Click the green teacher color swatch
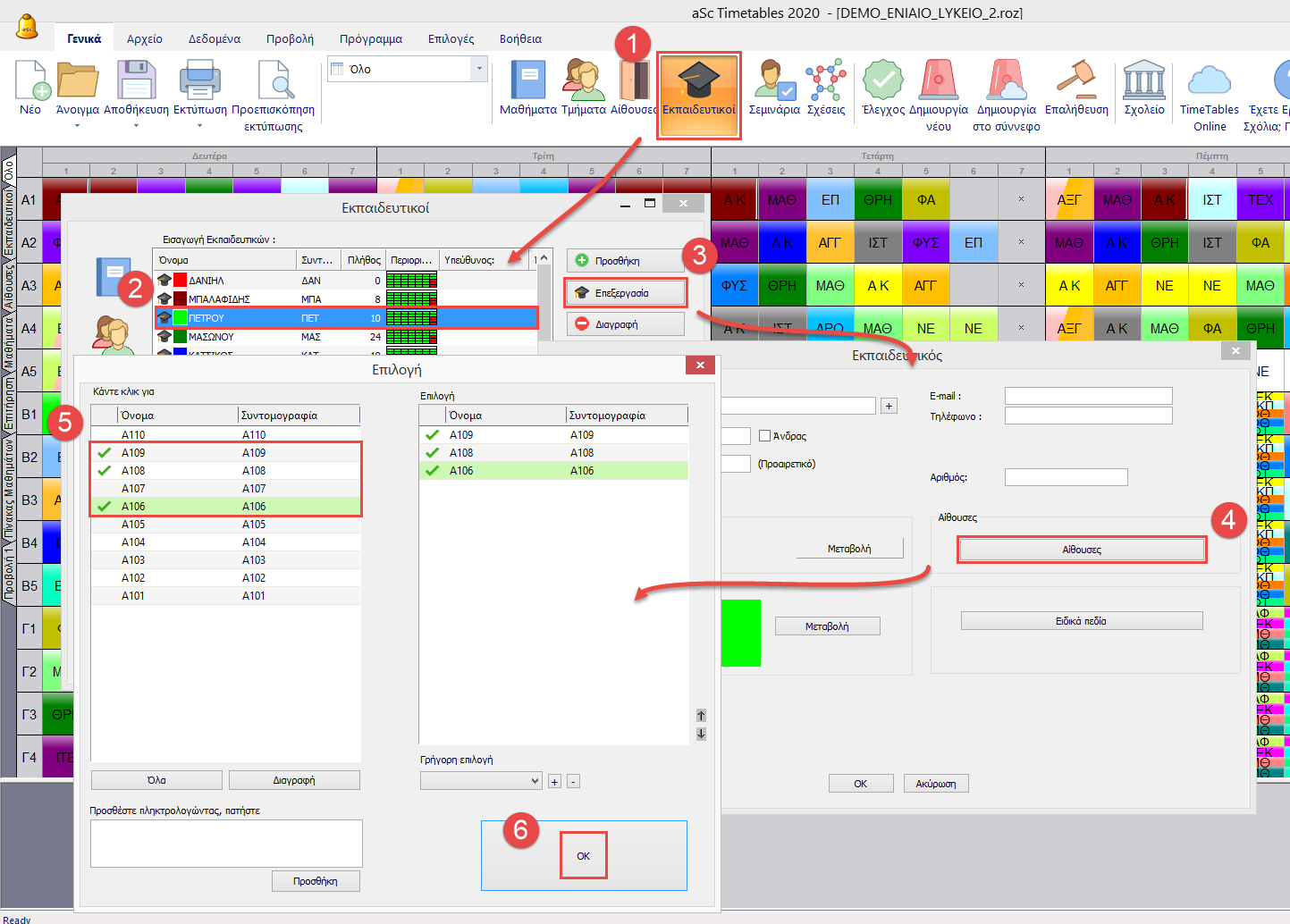 (740, 633)
